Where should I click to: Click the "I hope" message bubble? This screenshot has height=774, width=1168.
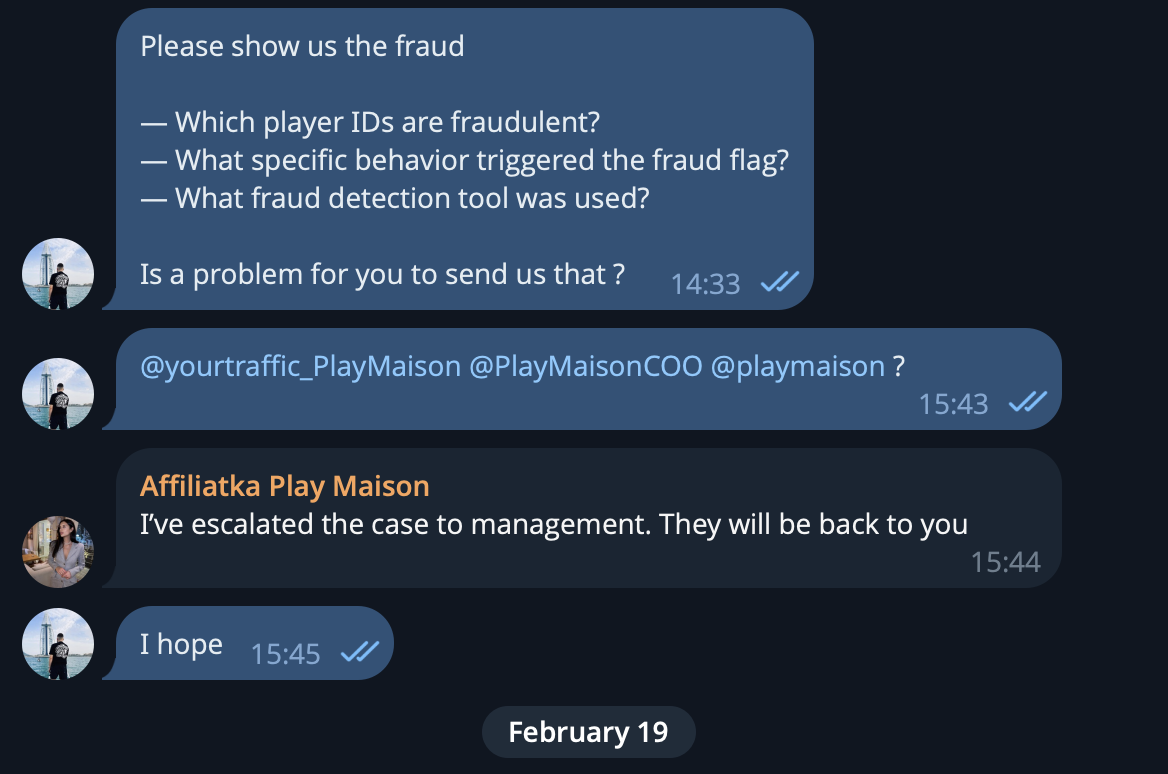point(181,644)
